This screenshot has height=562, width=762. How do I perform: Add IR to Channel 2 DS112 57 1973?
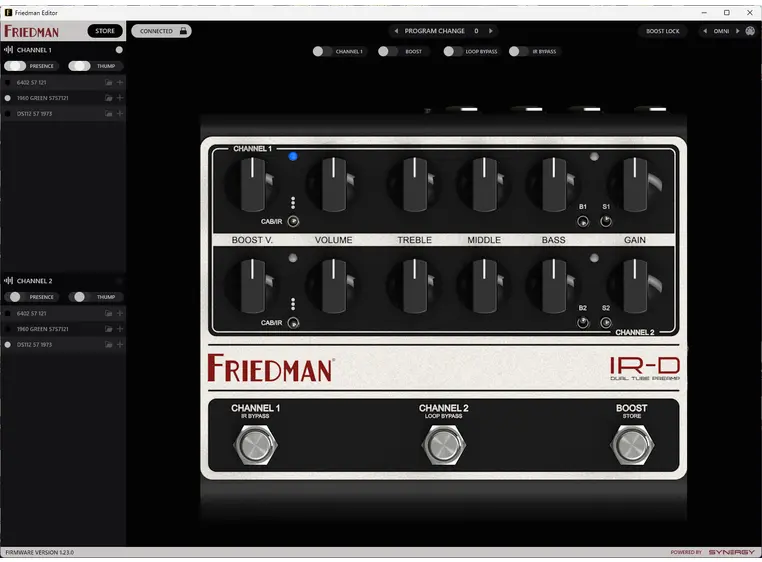[x=120, y=345]
